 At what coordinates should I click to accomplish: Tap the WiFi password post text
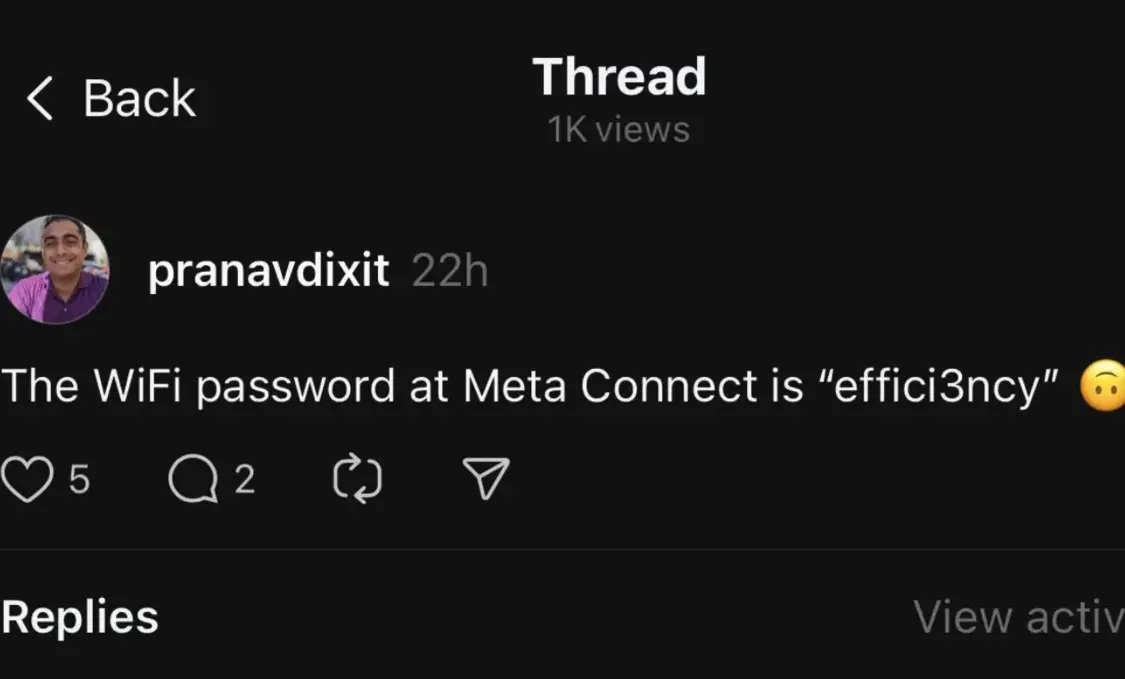coord(530,387)
